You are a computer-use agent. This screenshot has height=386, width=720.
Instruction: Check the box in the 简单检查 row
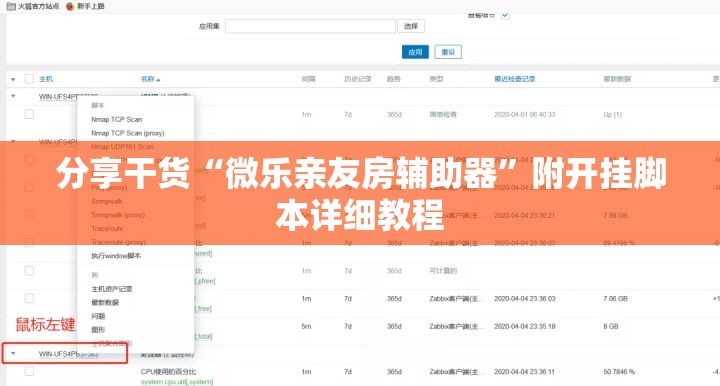29,114
